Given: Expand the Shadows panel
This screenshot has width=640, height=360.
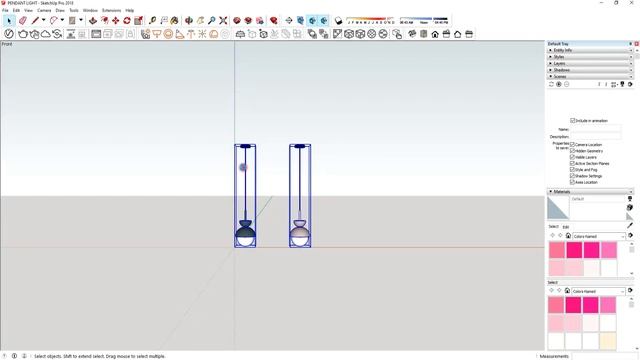Looking at the screenshot, I should click(x=590, y=70).
